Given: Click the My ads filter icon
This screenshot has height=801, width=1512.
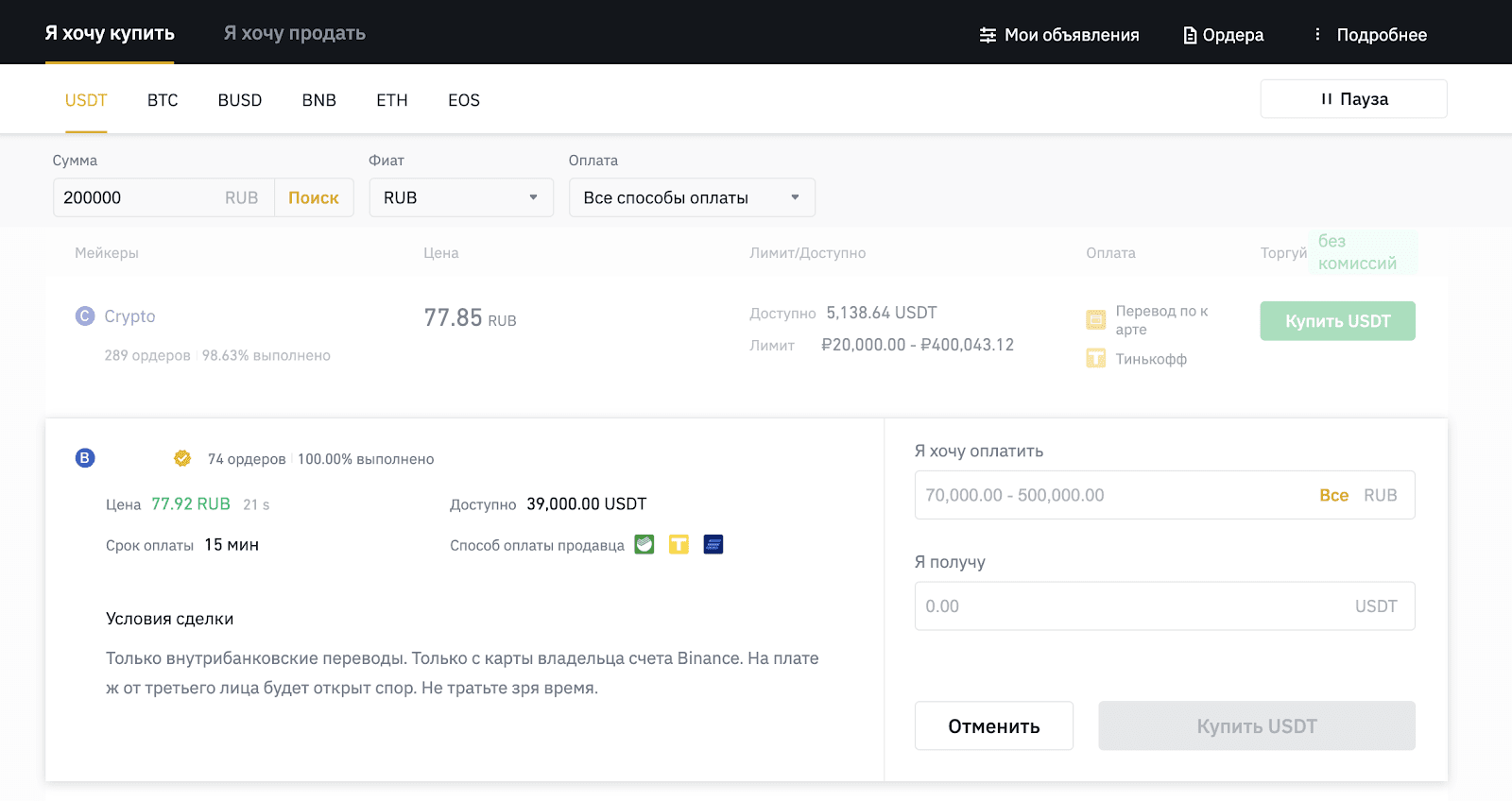Looking at the screenshot, I should [x=988, y=35].
